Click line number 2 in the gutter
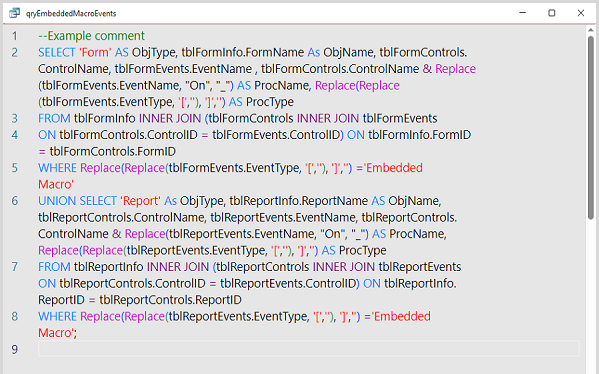 click(15, 52)
